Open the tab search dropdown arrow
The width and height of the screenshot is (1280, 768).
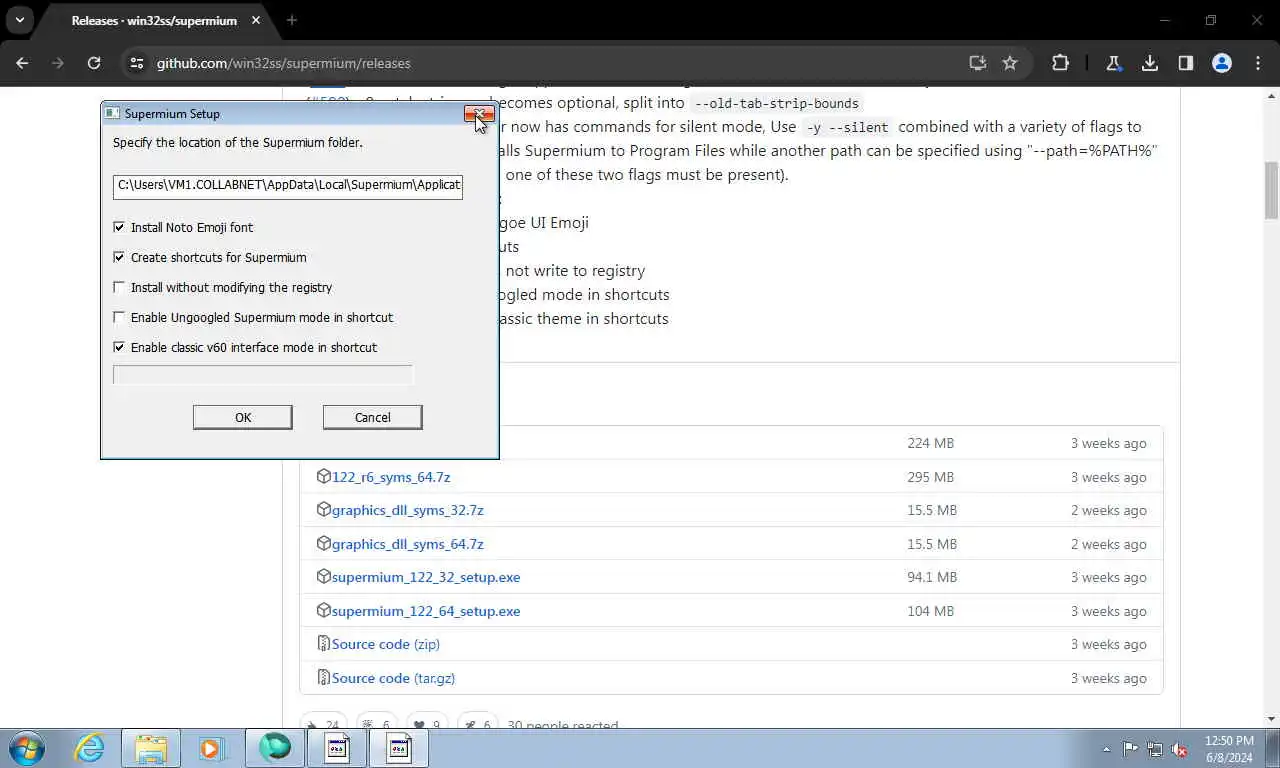(x=20, y=20)
